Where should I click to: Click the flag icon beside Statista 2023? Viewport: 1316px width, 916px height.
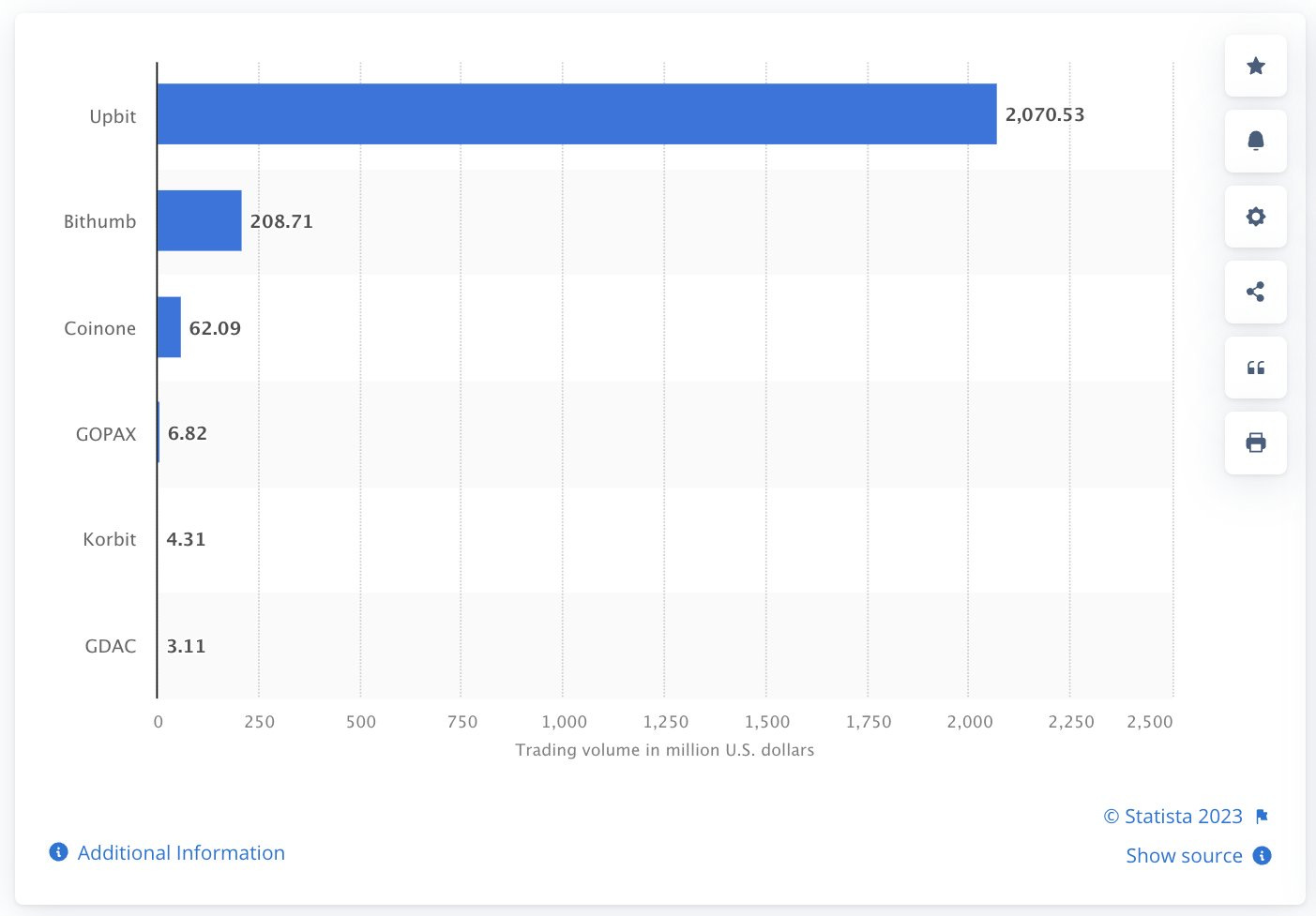(1262, 817)
